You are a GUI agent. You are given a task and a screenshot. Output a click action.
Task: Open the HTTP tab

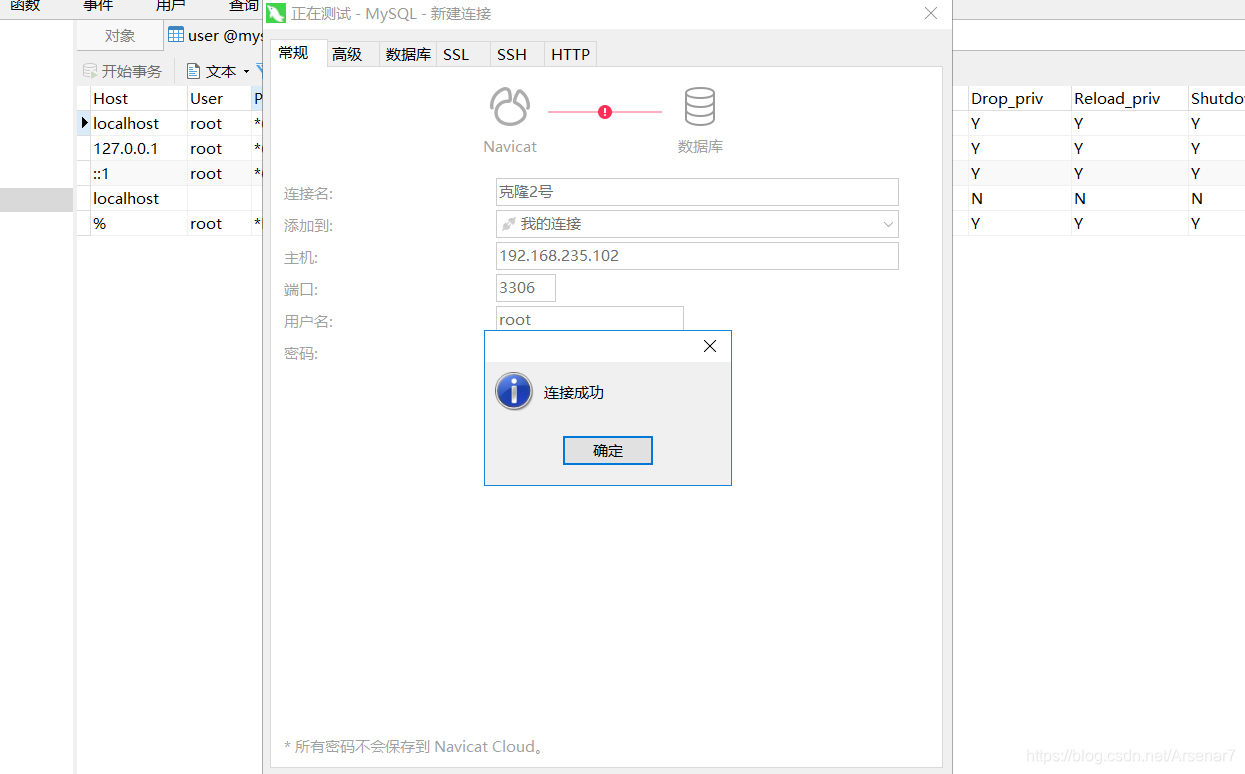(571, 54)
